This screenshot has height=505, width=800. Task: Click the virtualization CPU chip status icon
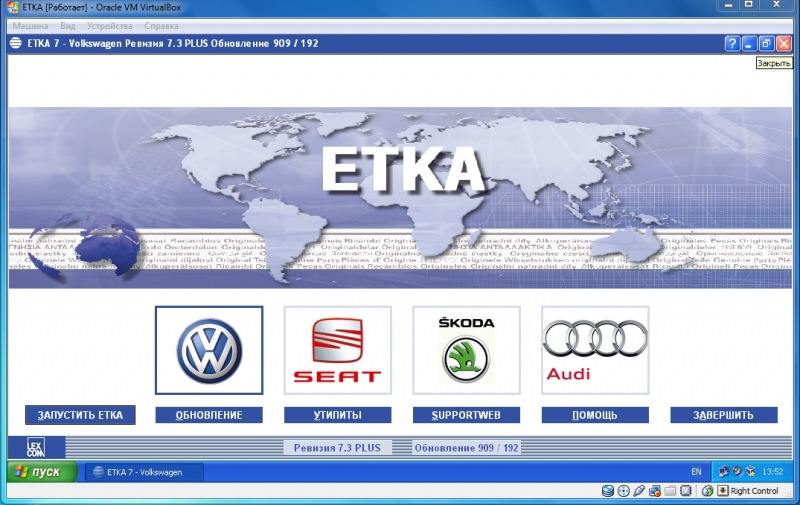coord(686,491)
